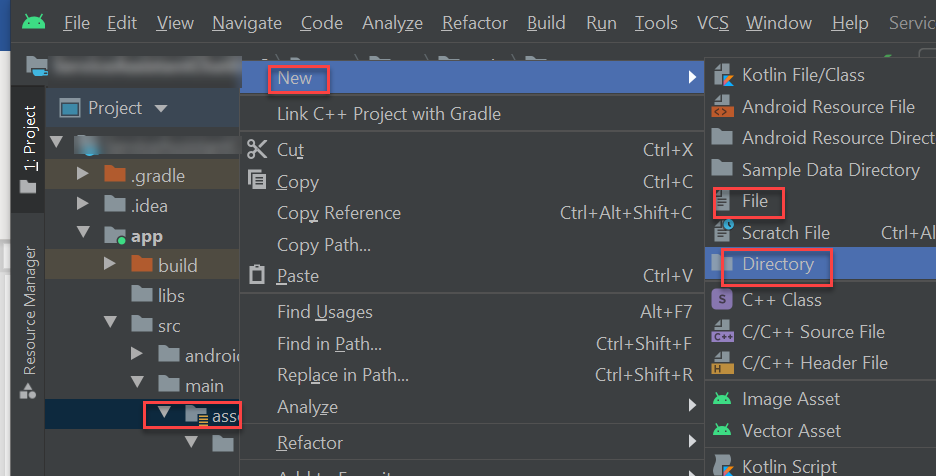Image resolution: width=936 pixels, height=476 pixels.
Task: Expand the .gradle folder
Action: (84, 176)
